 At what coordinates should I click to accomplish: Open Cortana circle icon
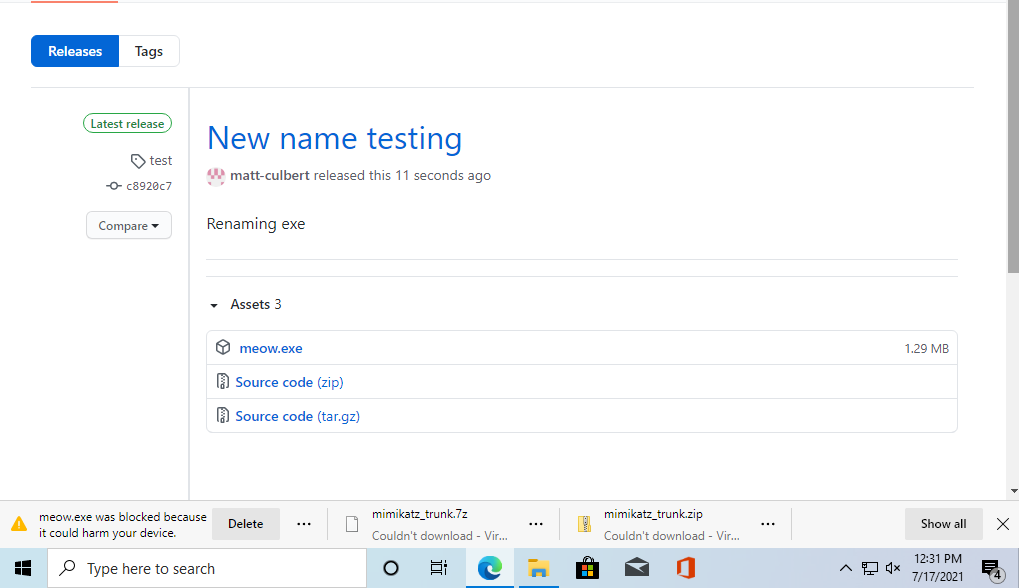tap(391, 569)
